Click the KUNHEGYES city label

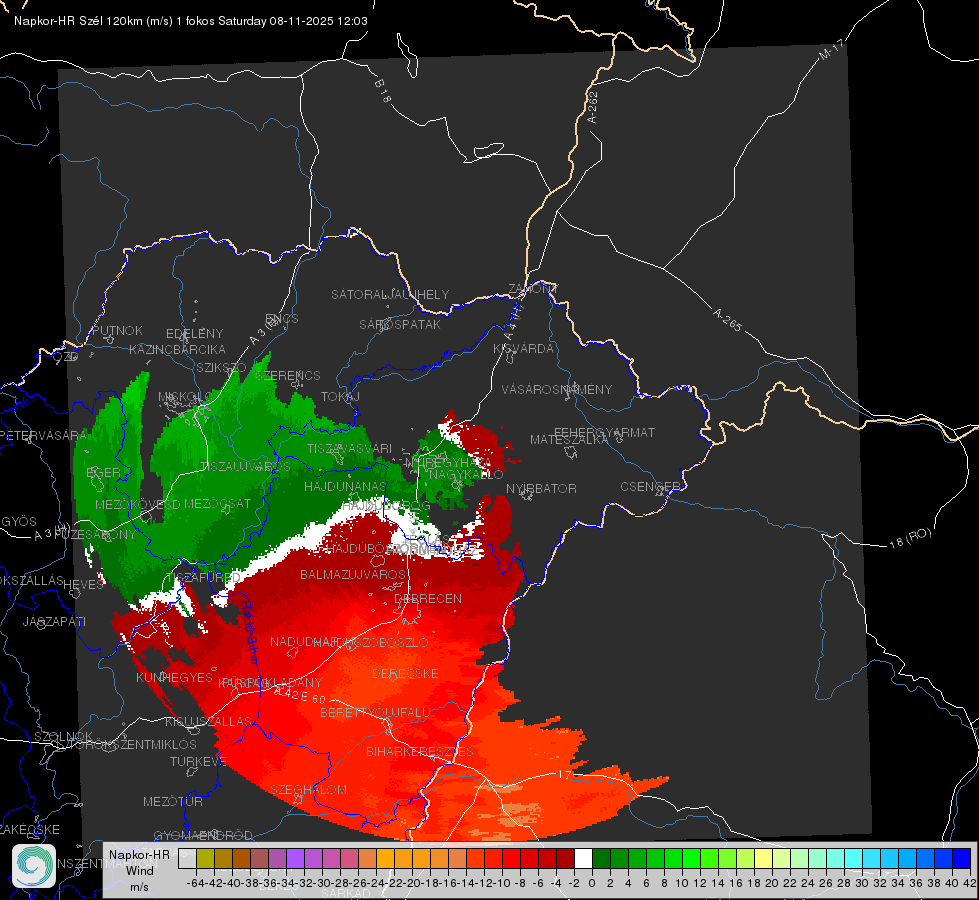point(175,678)
